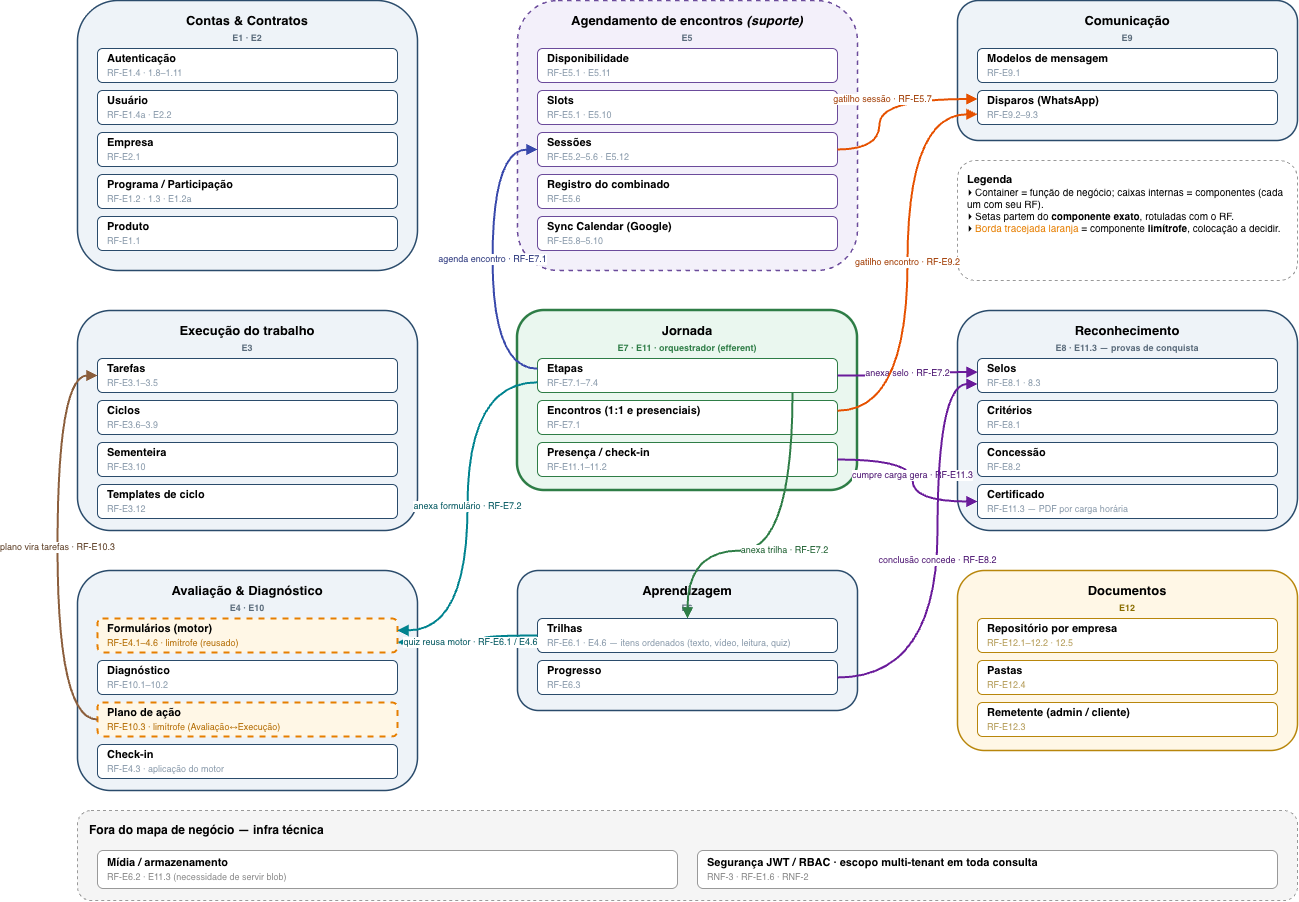Screen dimensions: 1299x902
Task: Select the Sessões component box
Action: [687, 149]
